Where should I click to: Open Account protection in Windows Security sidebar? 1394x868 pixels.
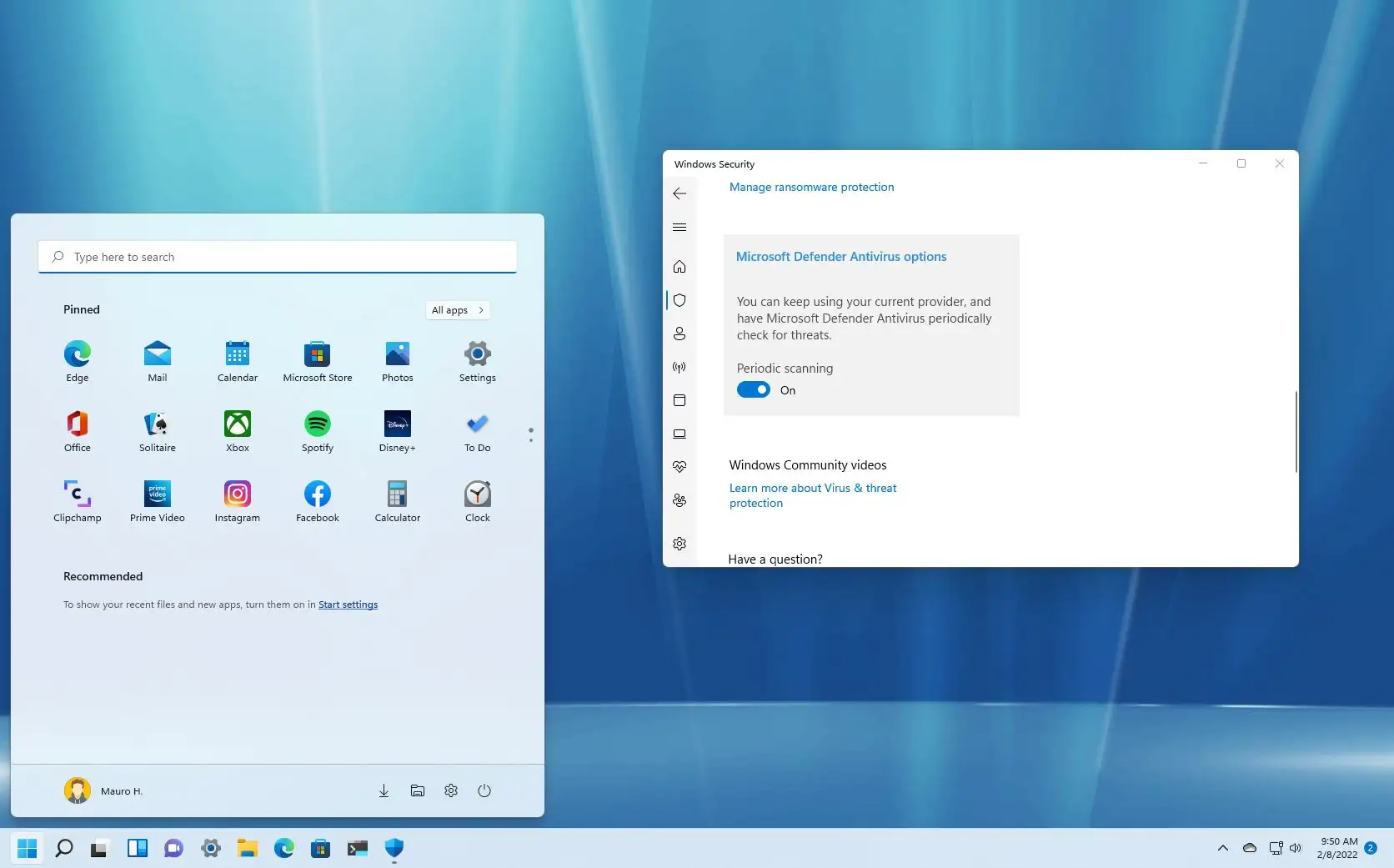point(679,334)
